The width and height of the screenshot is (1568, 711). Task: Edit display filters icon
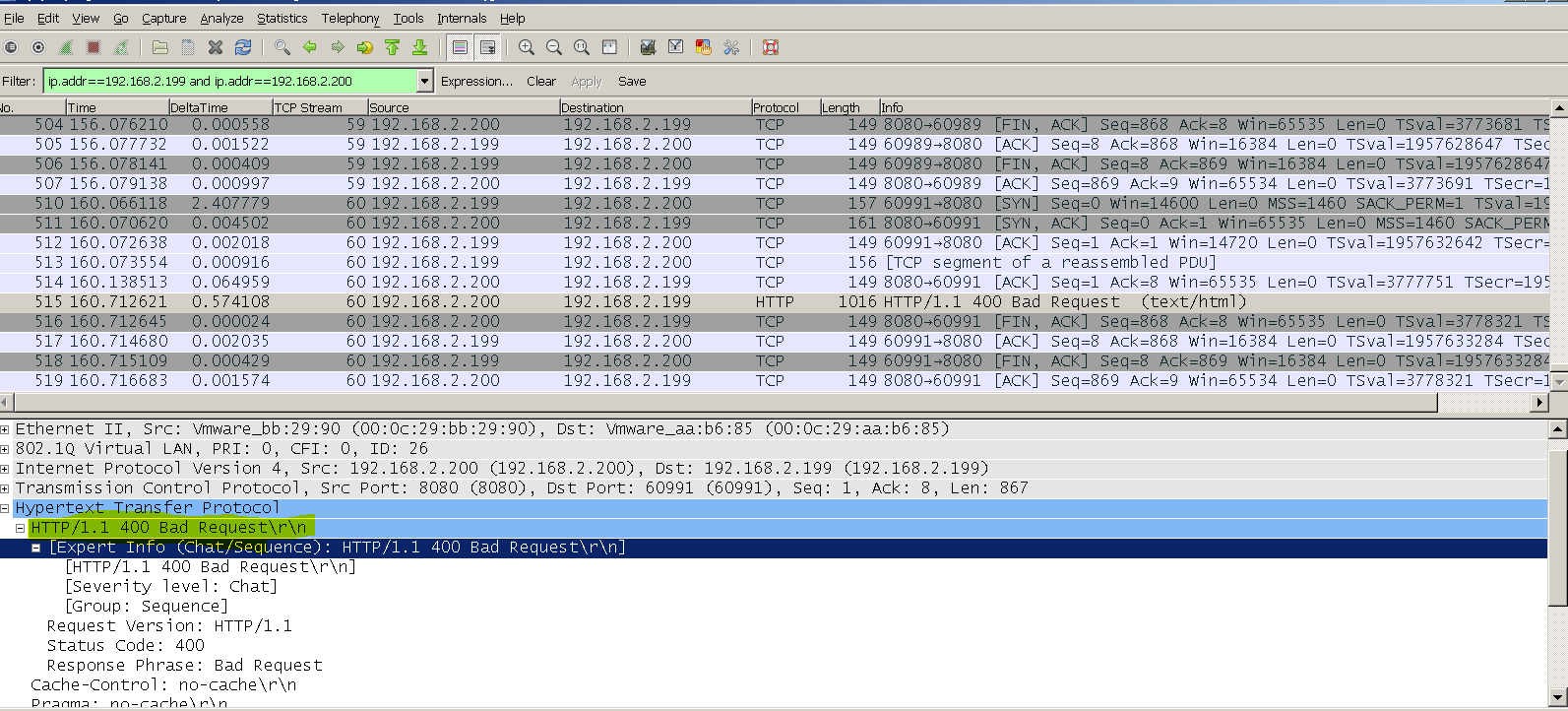click(x=675, y=47)
